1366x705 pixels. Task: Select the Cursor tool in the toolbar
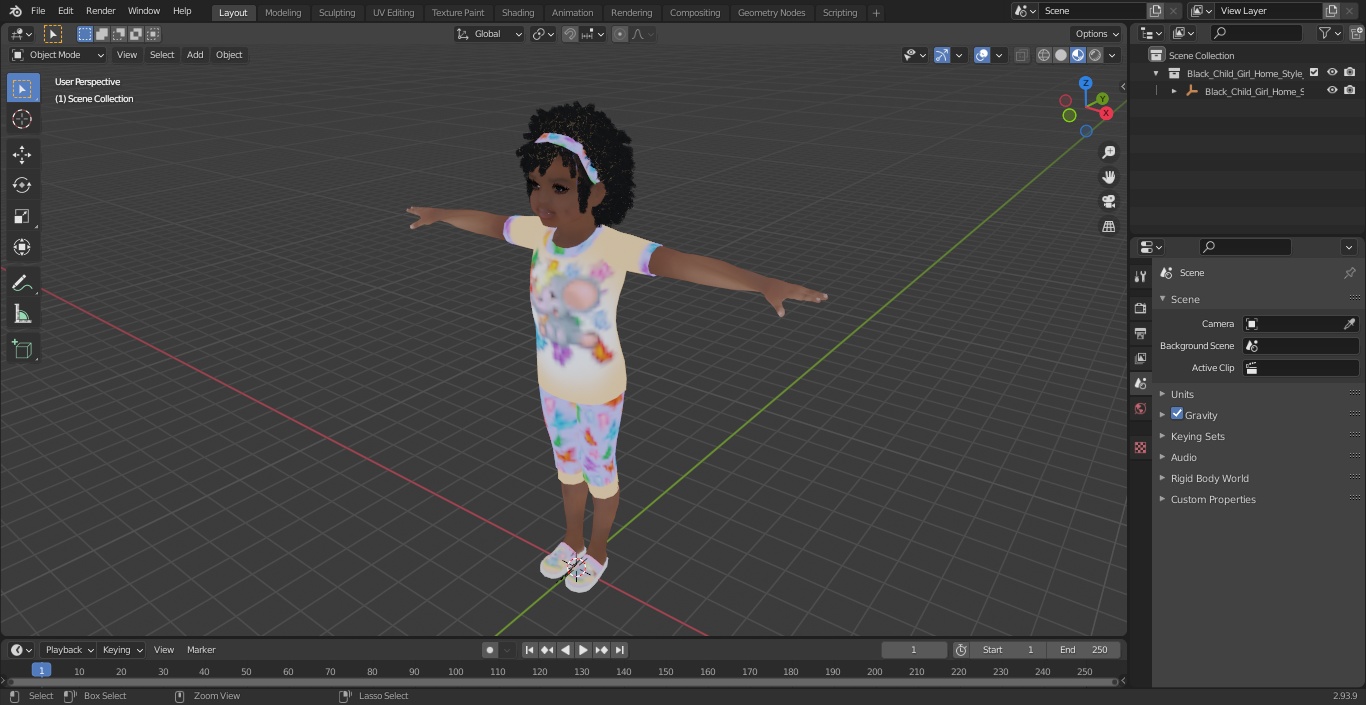click(x=22, y=119)
